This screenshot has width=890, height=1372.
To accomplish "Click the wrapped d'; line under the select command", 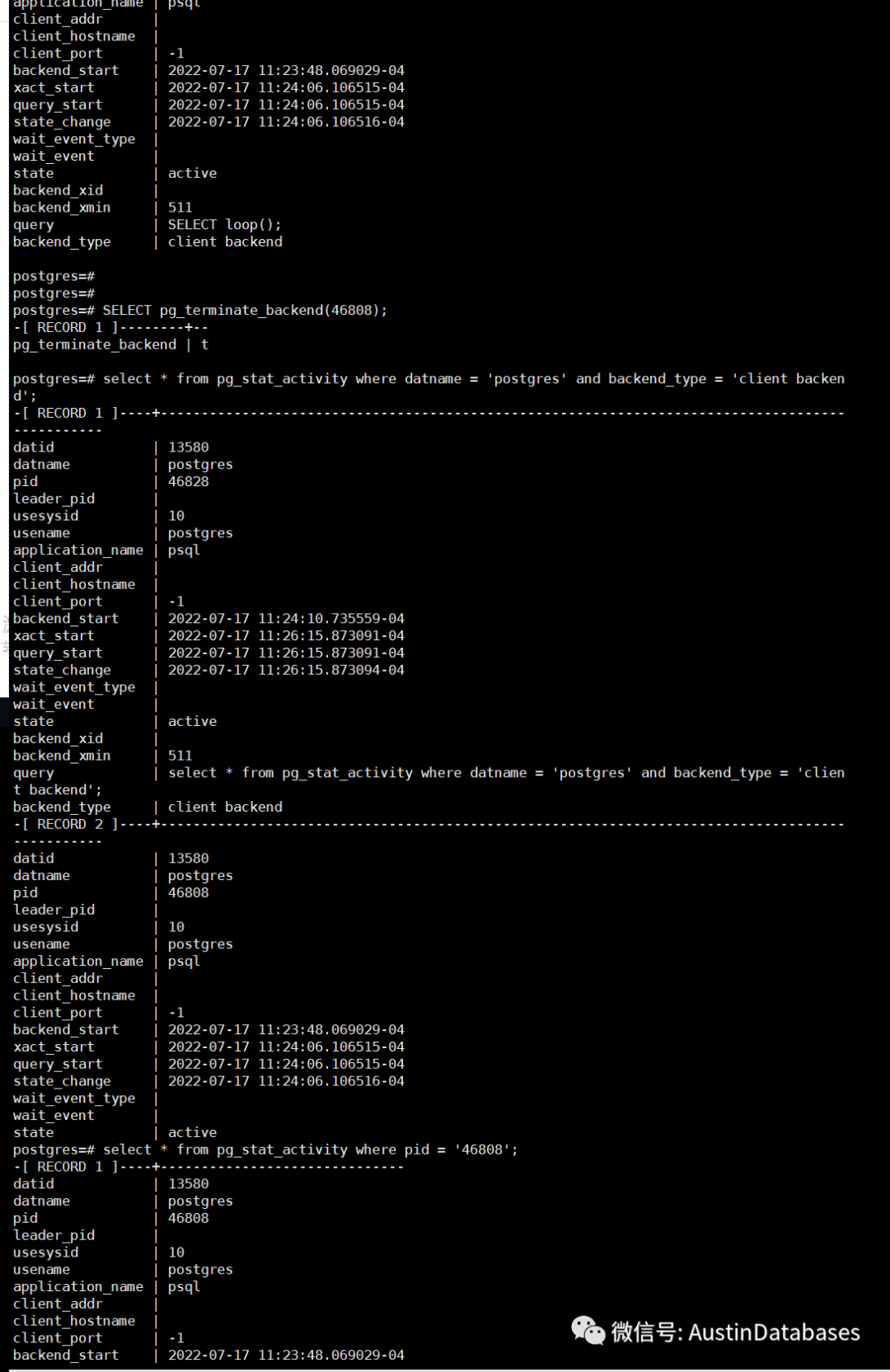I will point(24,396).
